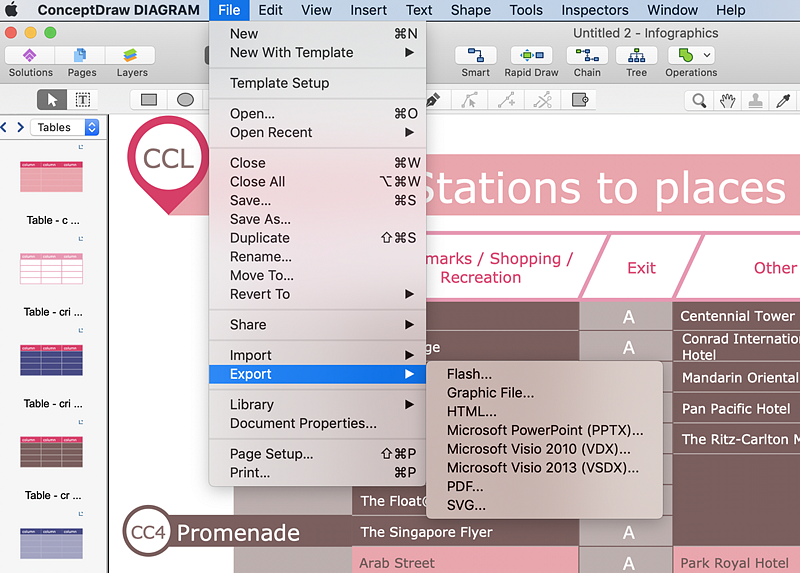Select the Tree connection tool
This screenshot has height=573, width=800.
636,62
